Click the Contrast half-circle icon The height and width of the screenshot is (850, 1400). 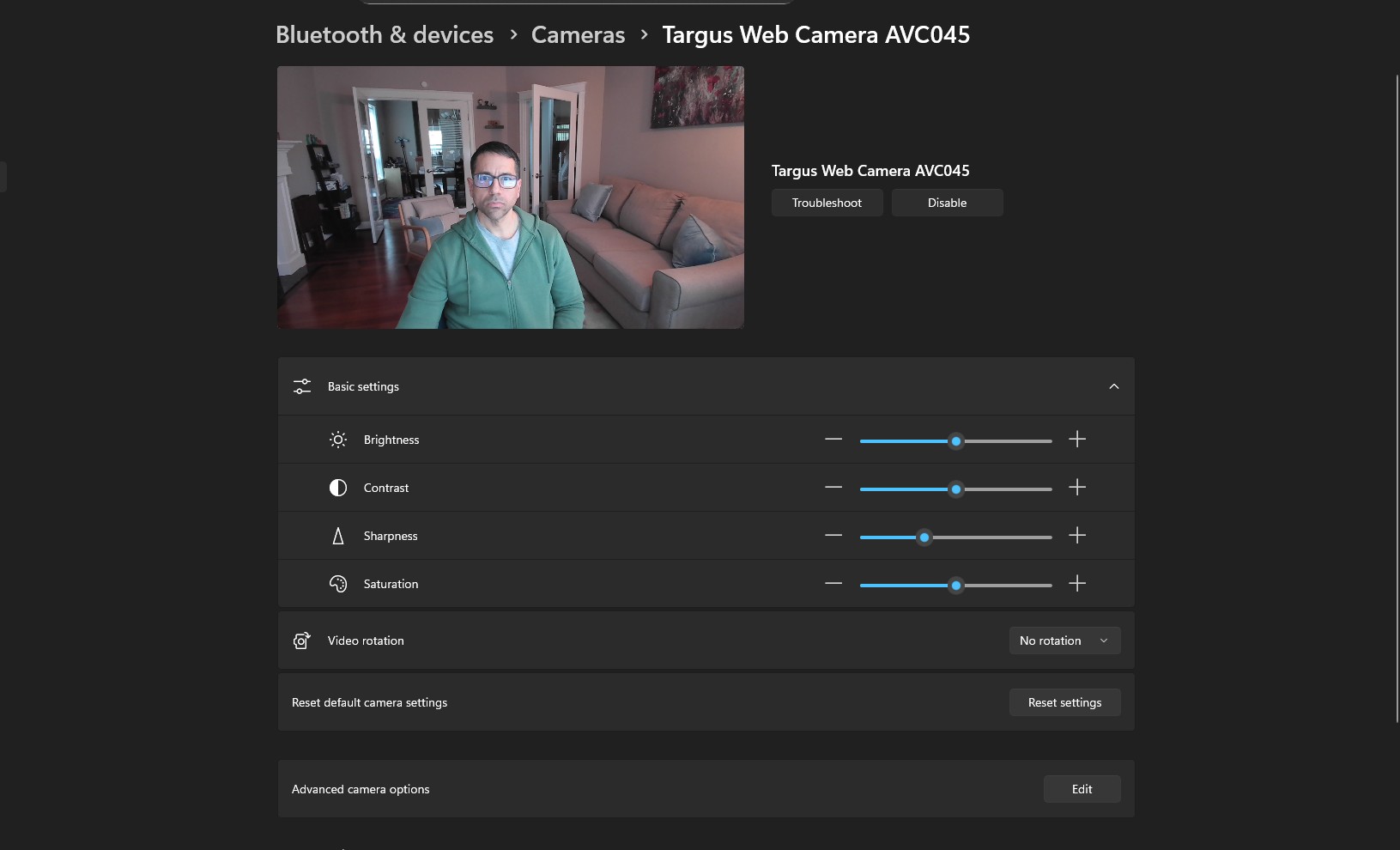point(338,488)
